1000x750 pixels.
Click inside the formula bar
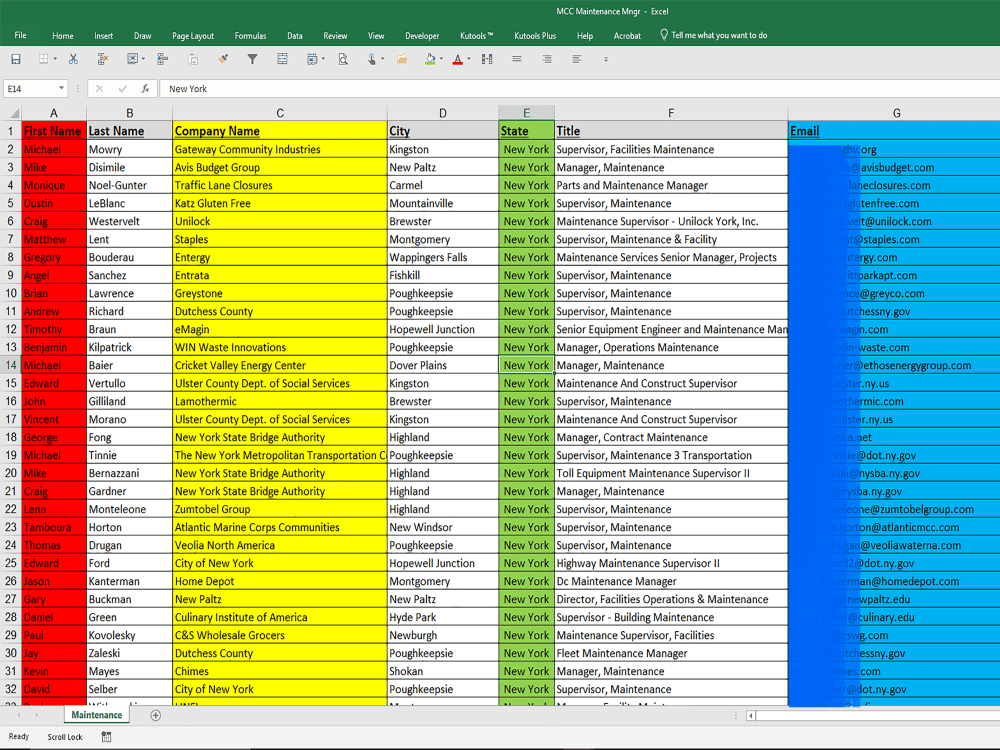pyautogui.click(x=300, y=88)
